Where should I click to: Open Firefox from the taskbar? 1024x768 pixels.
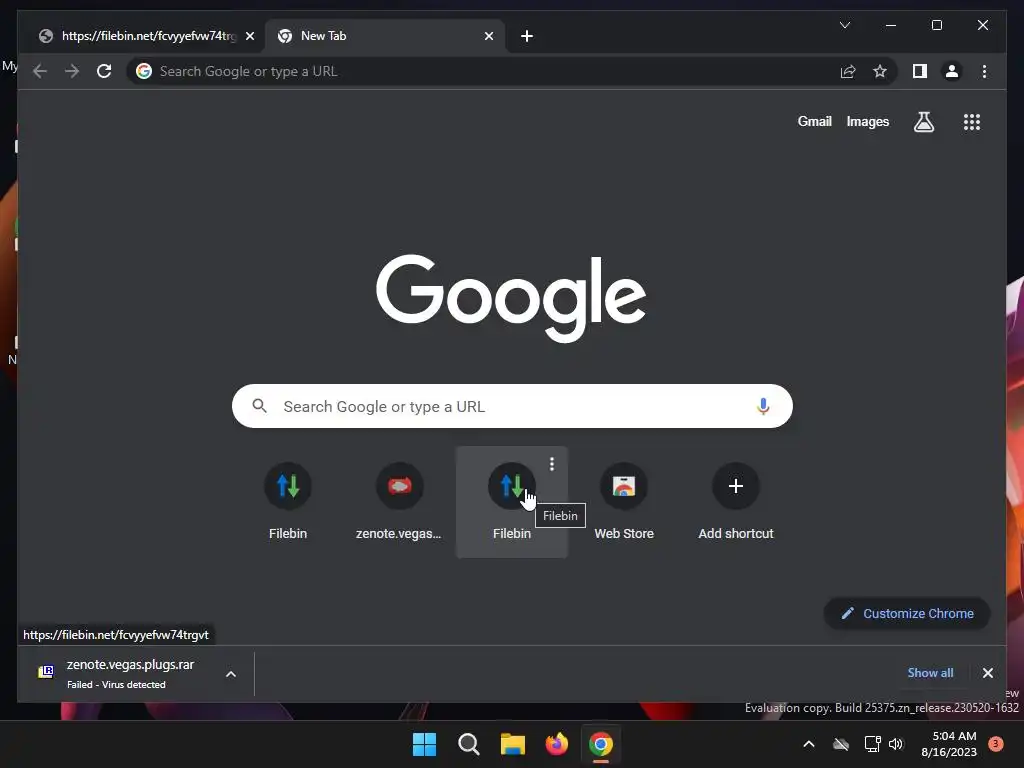(556, 744)
